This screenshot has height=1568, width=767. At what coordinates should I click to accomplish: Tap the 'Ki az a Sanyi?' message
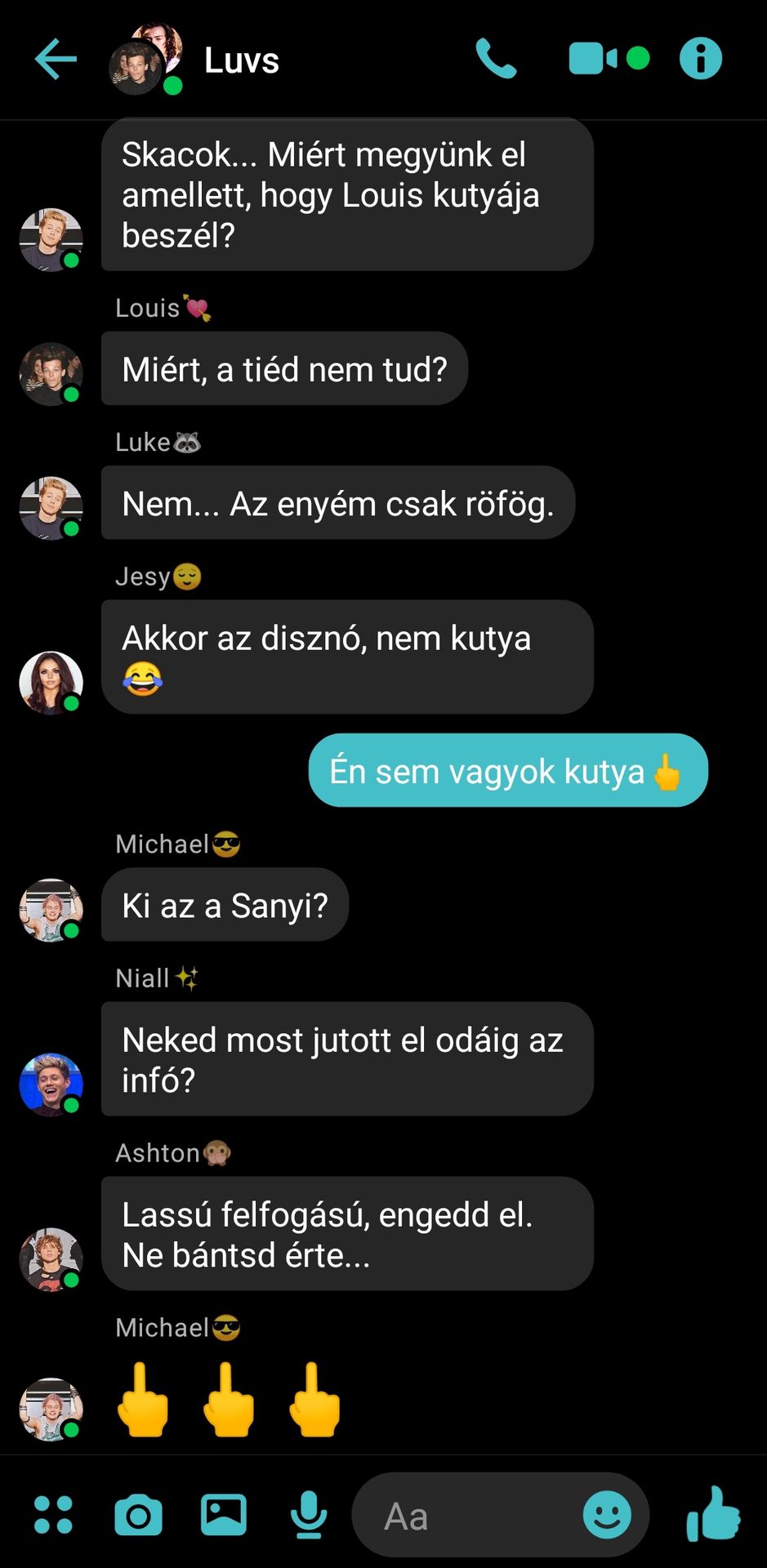[x=225, y=905]
